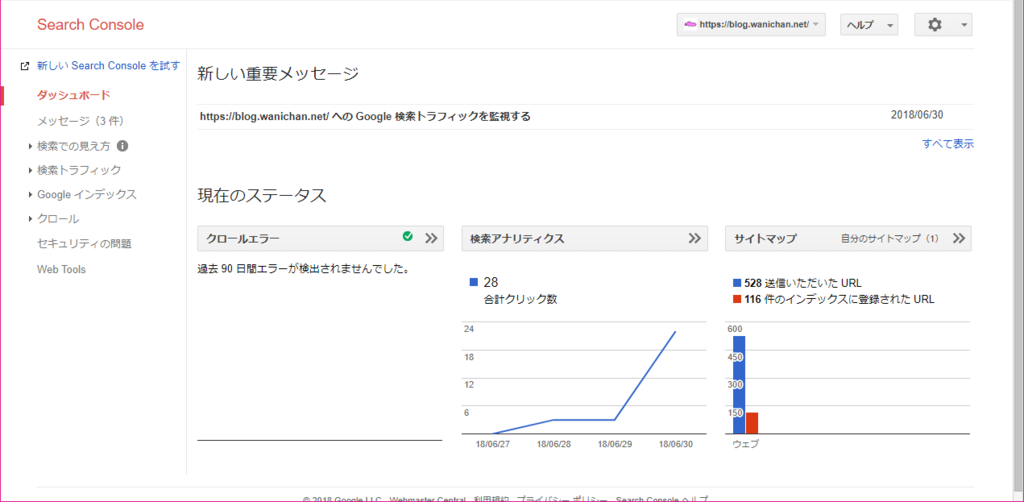Image resolution: width=1024 pixels, height=502 pixels.
Task: Click 自分のサイトマップ (1) text
Action: coord(889,238)
